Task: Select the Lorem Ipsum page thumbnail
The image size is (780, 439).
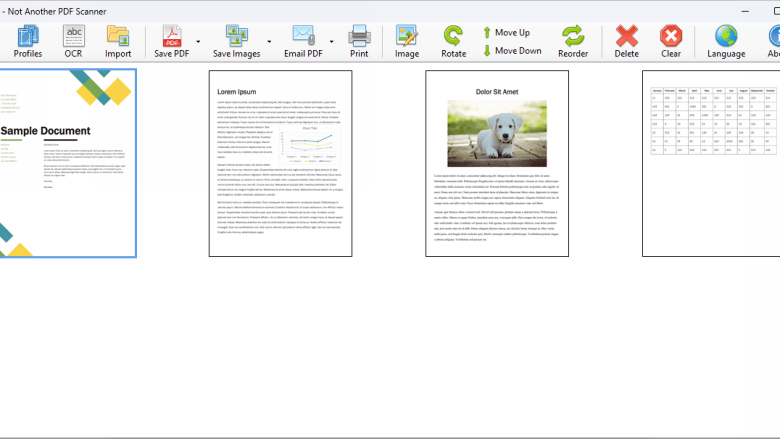Action: (281, 164)
